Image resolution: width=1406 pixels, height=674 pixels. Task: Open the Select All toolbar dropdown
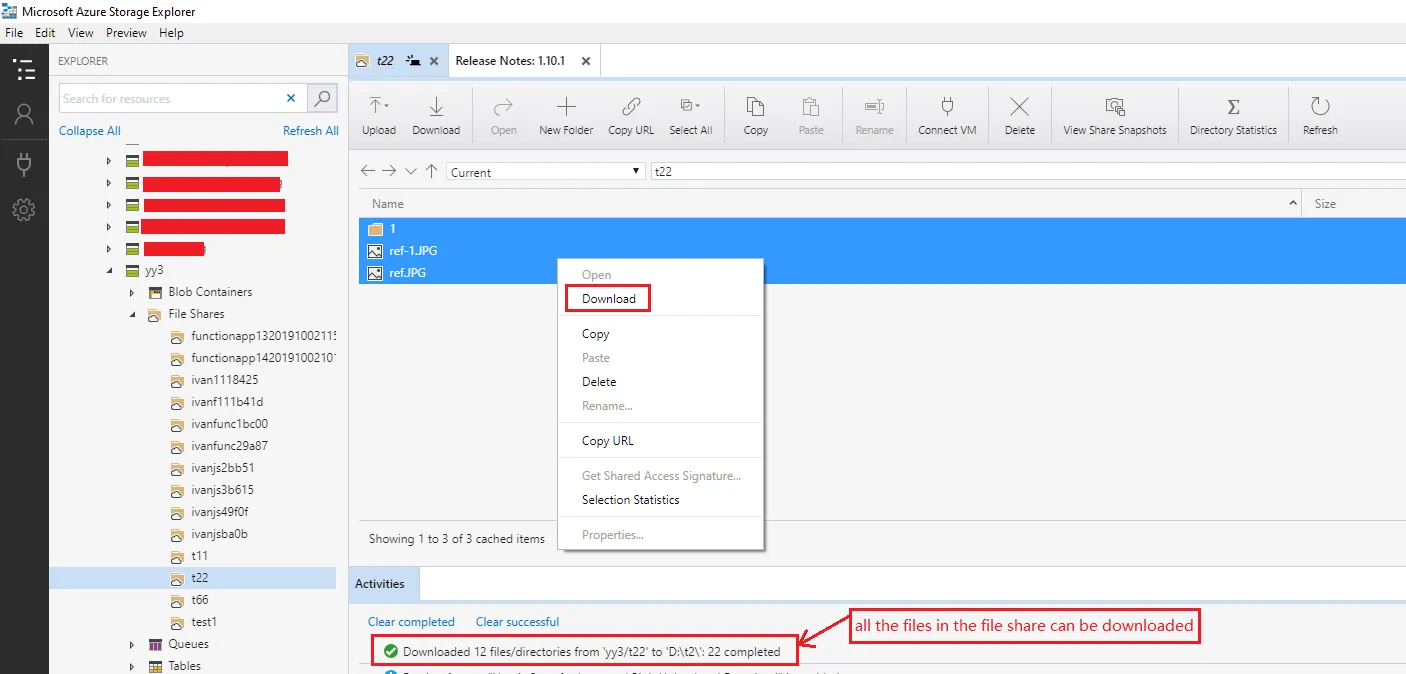(x=690, y=116)
